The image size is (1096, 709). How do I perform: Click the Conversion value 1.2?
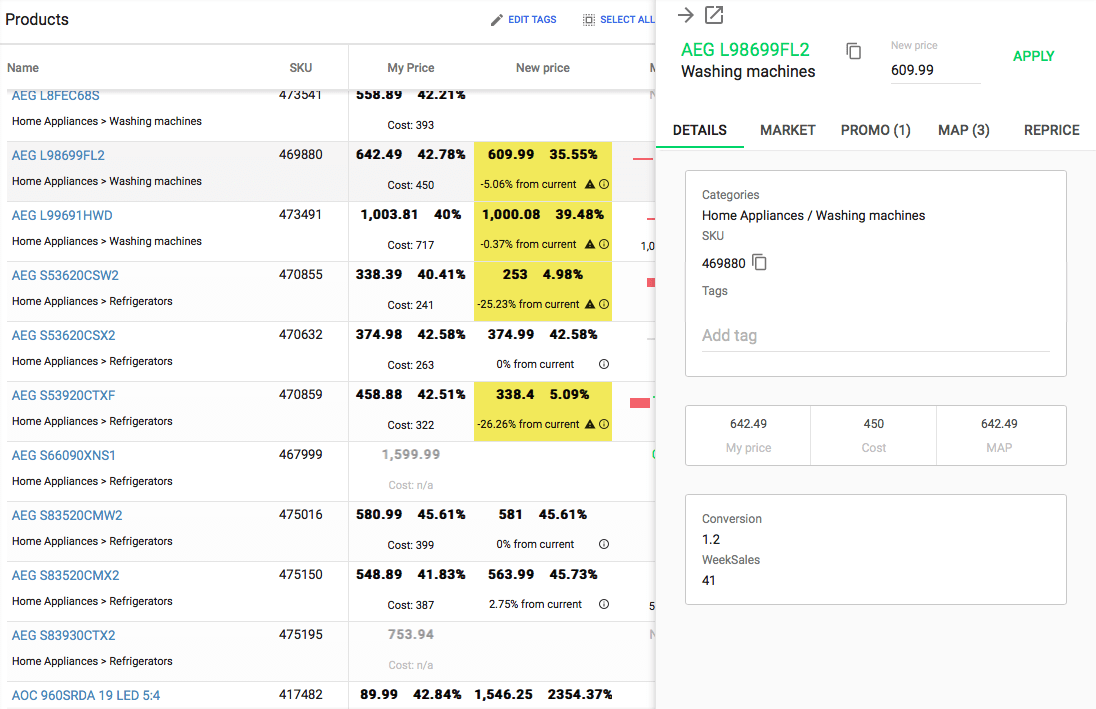pyautogui.click(x=711, y=539)
